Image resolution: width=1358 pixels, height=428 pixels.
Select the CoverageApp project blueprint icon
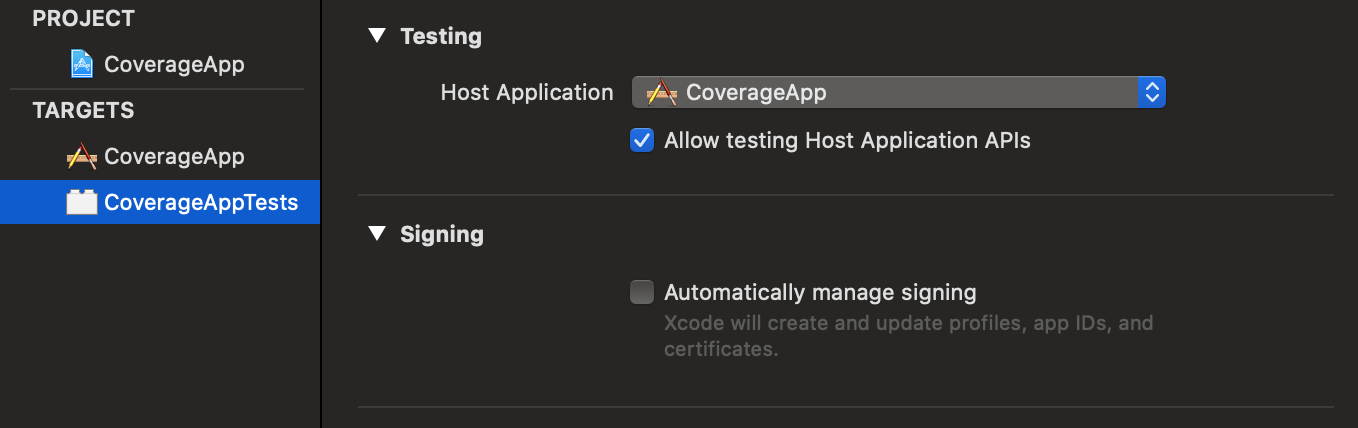[x=82, y=65]
